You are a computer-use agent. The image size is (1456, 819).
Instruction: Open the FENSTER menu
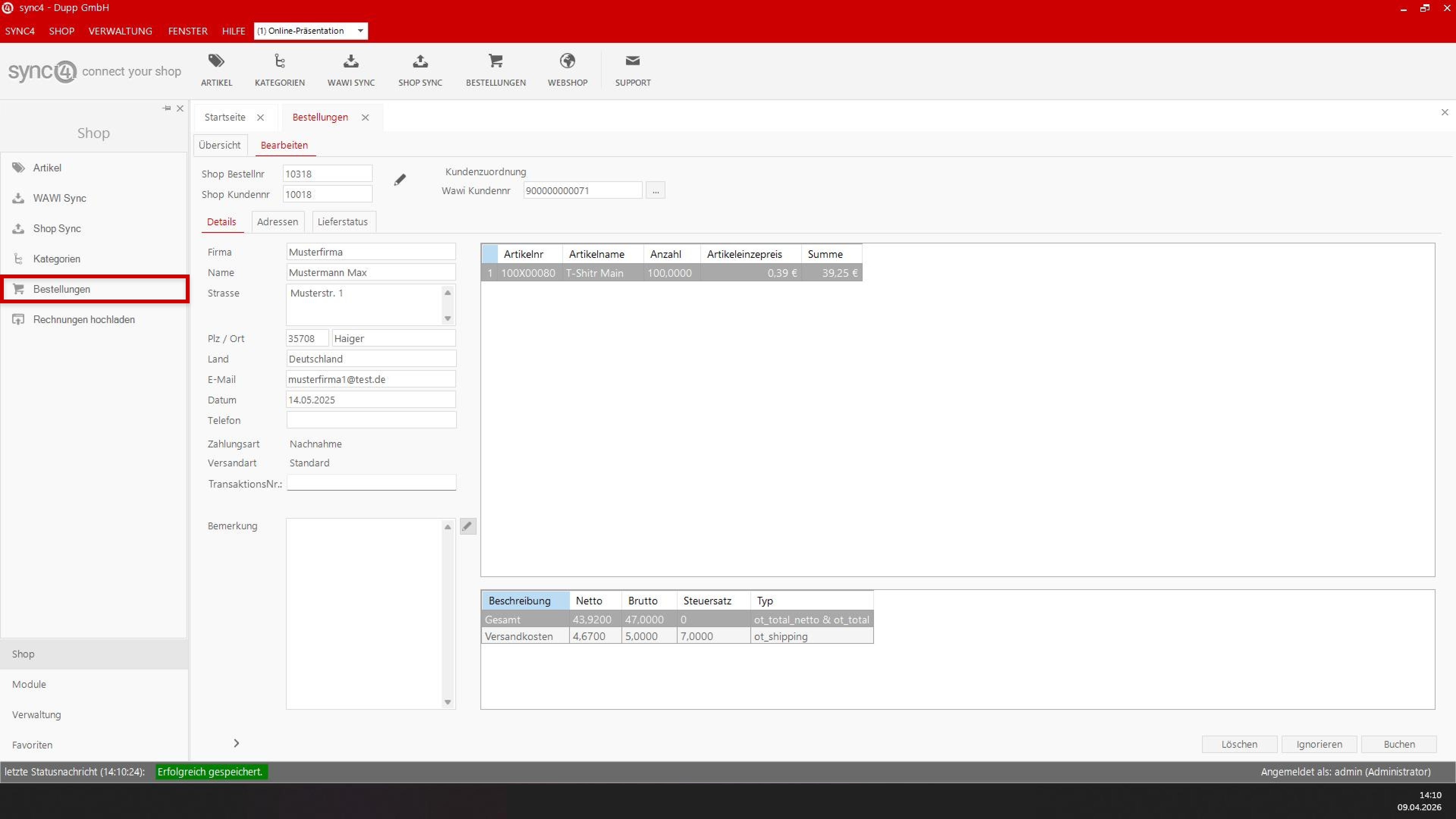click(187, 31)
